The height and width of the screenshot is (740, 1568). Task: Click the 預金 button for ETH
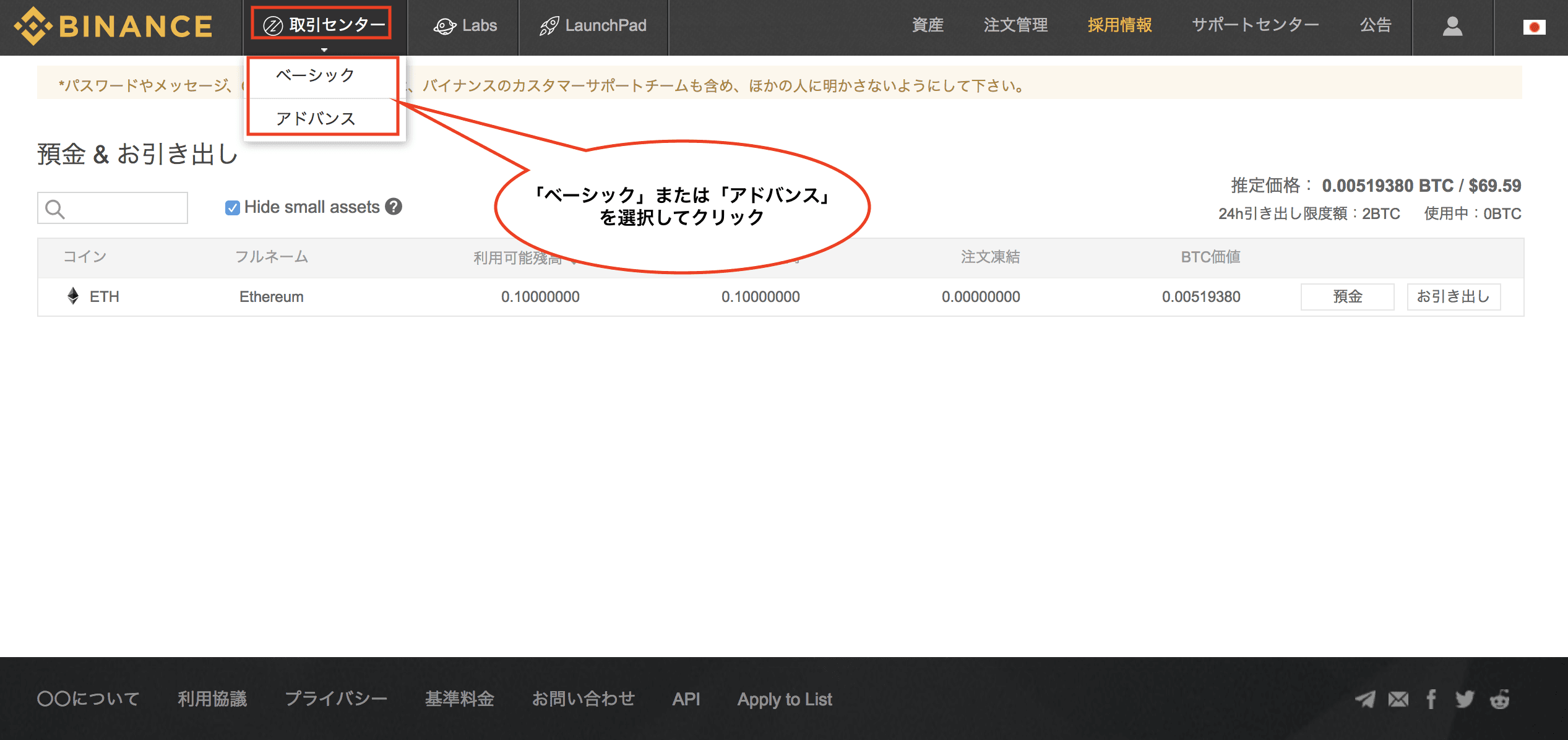[x=1347, y=297]
